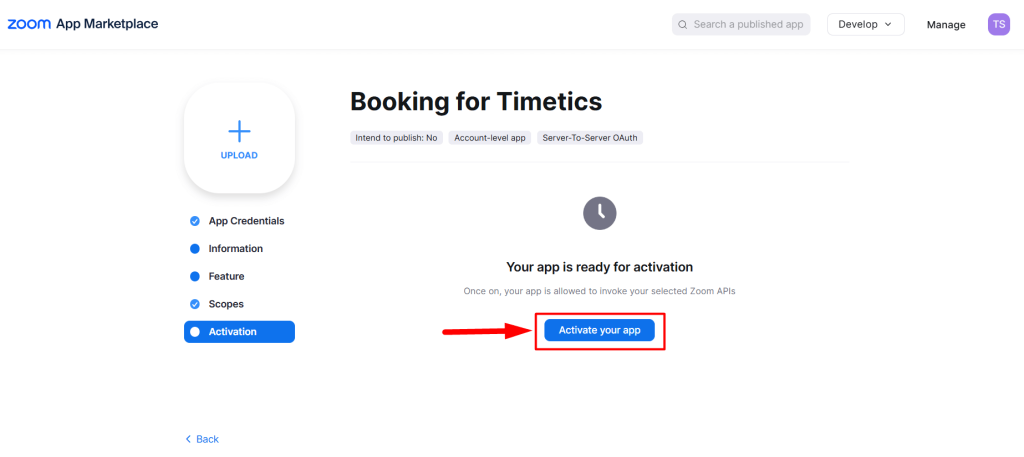Expand the Develop dropdown

pyautogui.click(x=865, y=24)
